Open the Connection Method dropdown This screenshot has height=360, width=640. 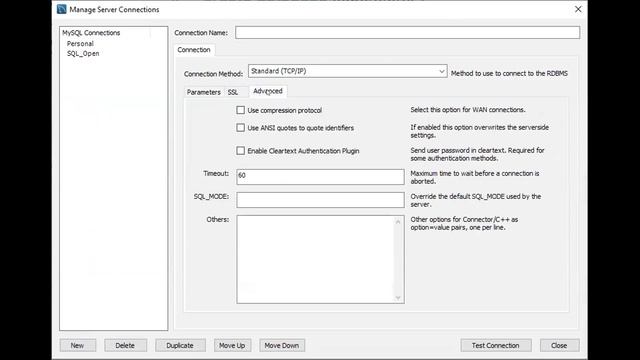pos(347,71)
